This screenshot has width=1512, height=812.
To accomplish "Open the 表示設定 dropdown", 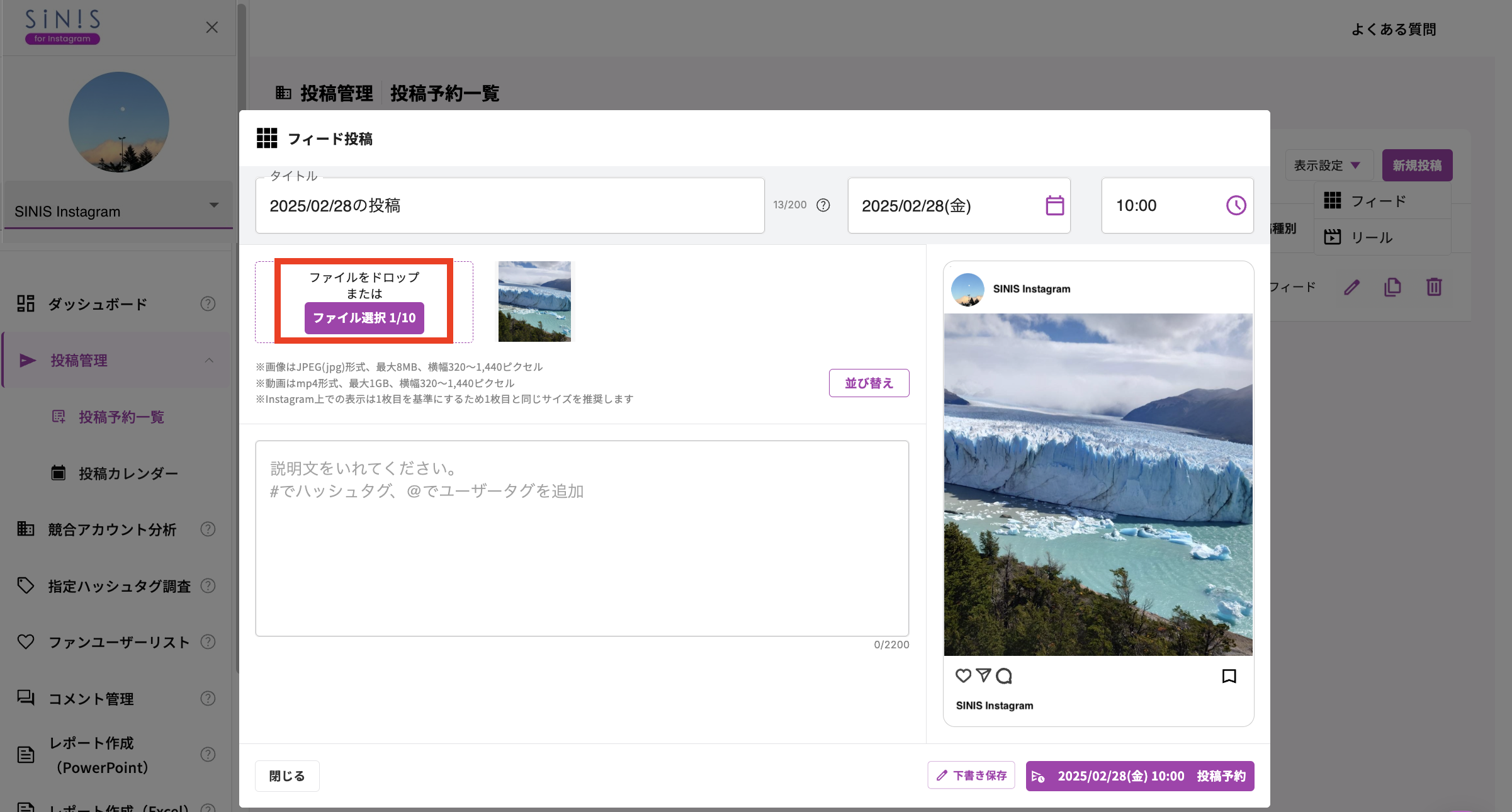I will (x=1327, y=165).
